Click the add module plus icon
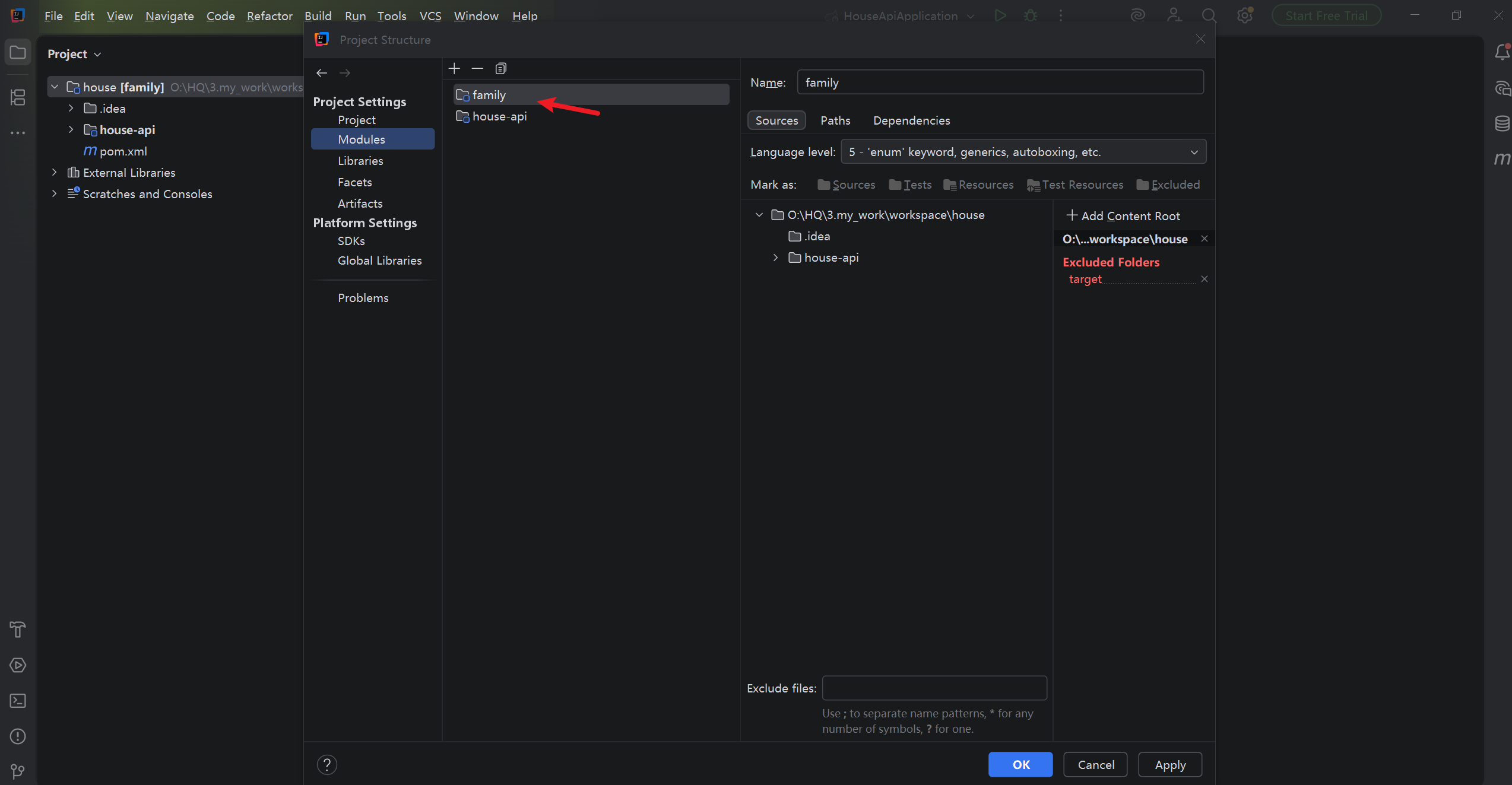Viewport: 1512px width, 785px height. (454, 69)
